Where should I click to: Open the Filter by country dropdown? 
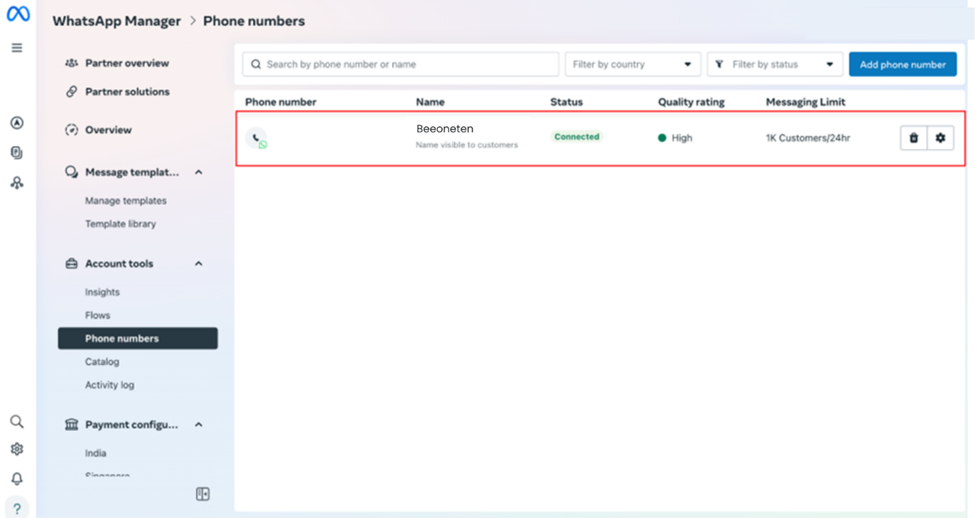(632, 64)
